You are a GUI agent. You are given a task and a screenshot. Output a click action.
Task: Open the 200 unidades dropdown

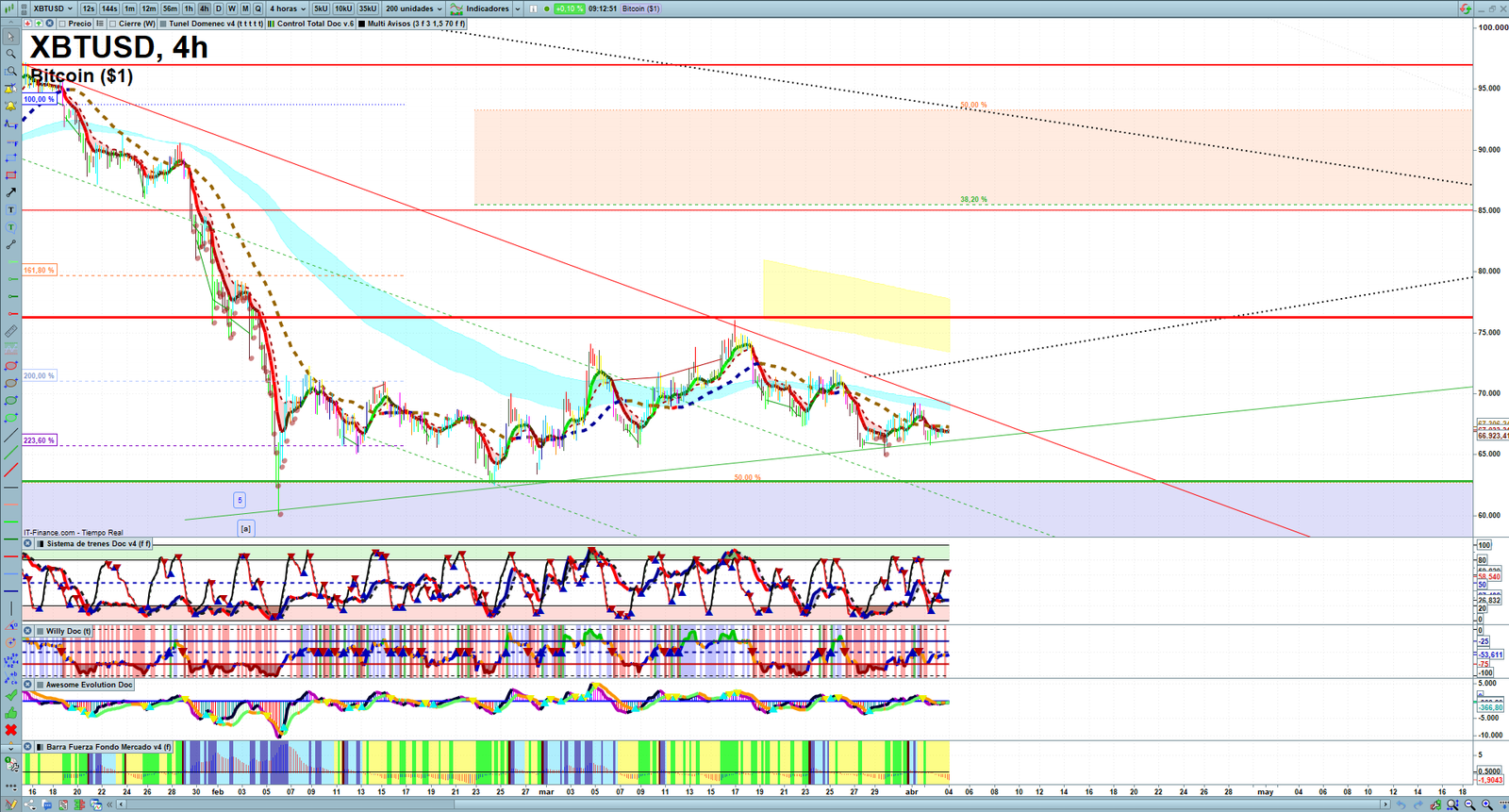click(413, 8)
